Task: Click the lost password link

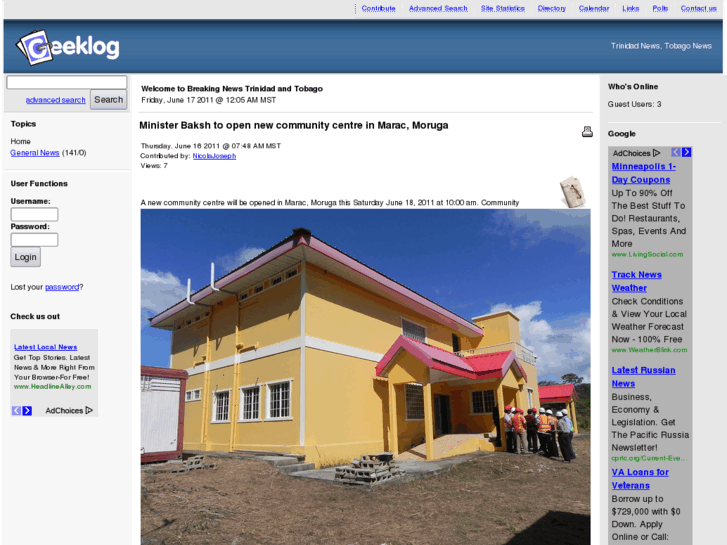Action: pyautogui.click(x=62, y=287)
